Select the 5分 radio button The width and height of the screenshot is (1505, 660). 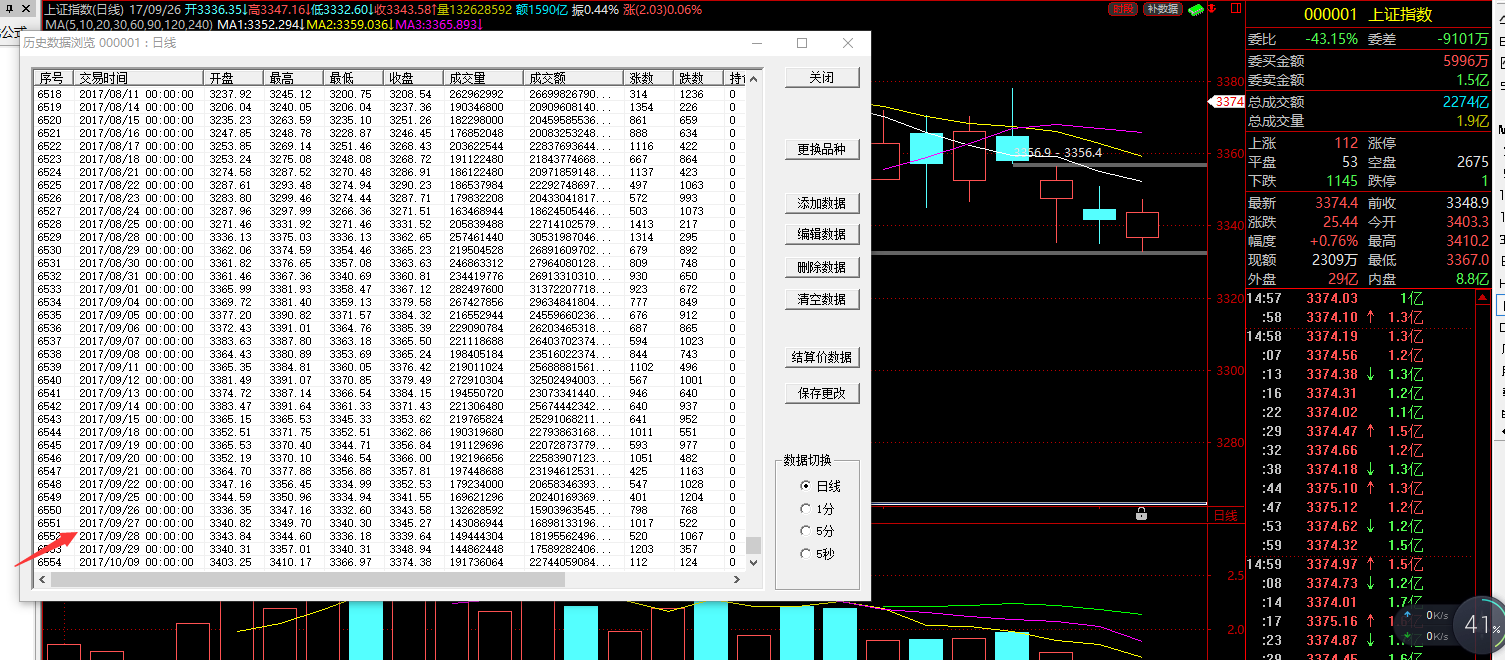pos(817,531)
